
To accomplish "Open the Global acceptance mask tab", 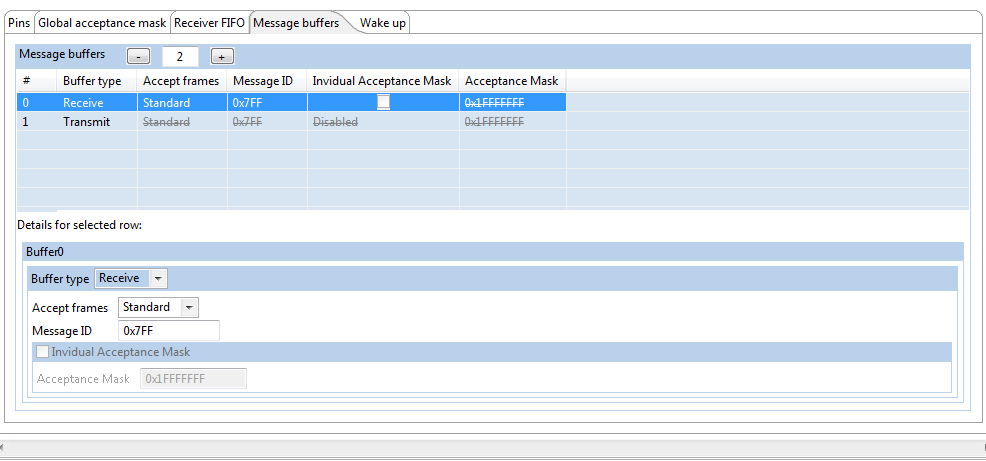I will [x=102, y=23].
